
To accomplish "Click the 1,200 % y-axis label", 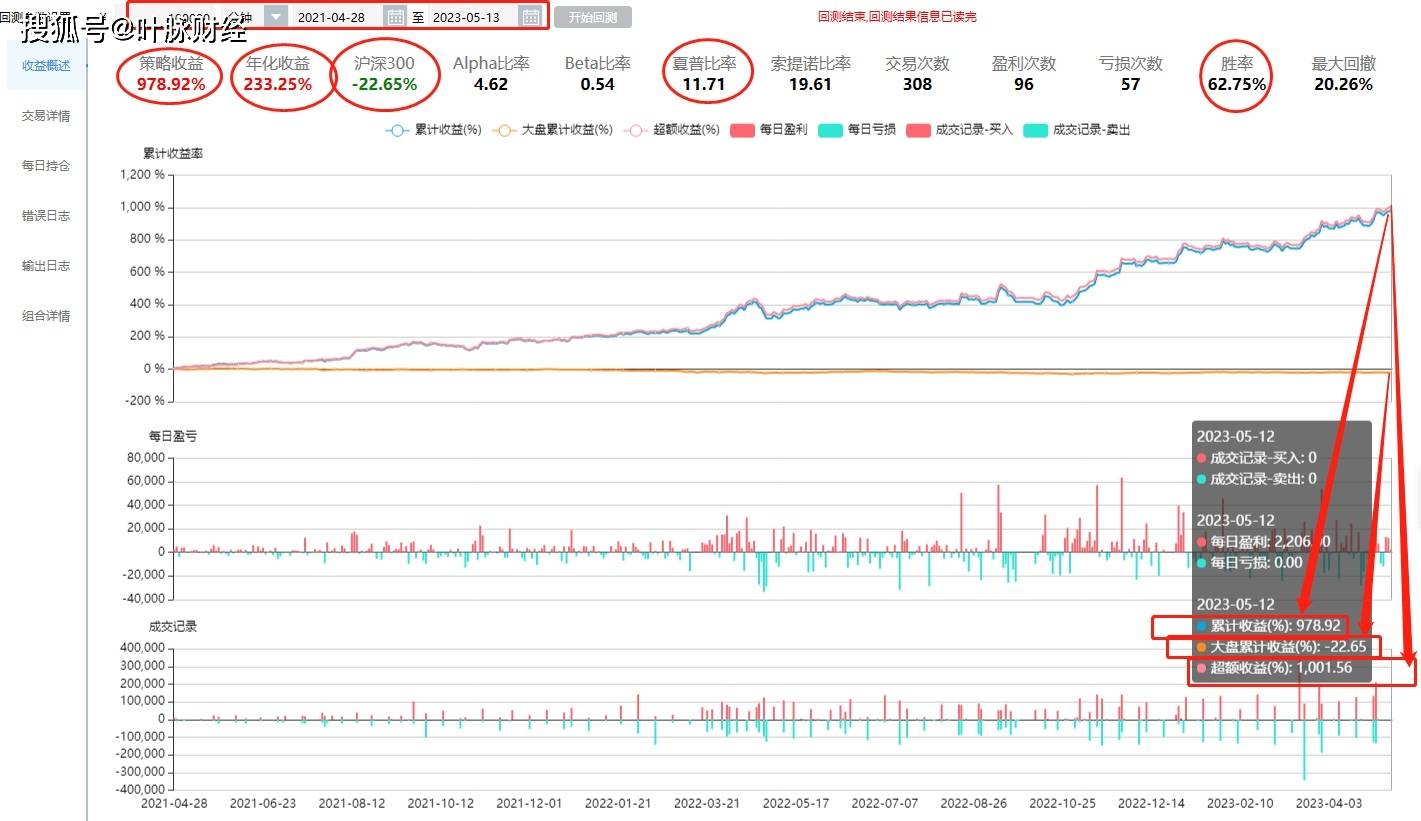I will click(x=143, y=175).
